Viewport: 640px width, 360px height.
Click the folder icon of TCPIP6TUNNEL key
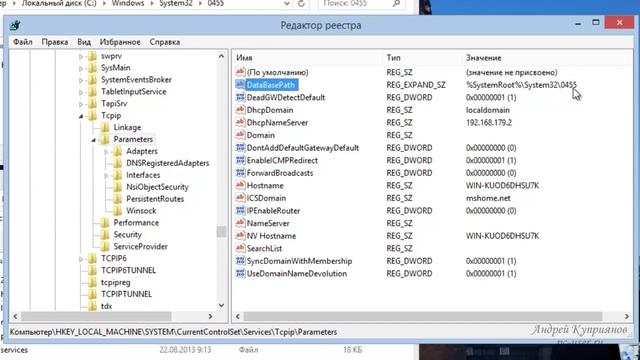click(x=93, y=270)
